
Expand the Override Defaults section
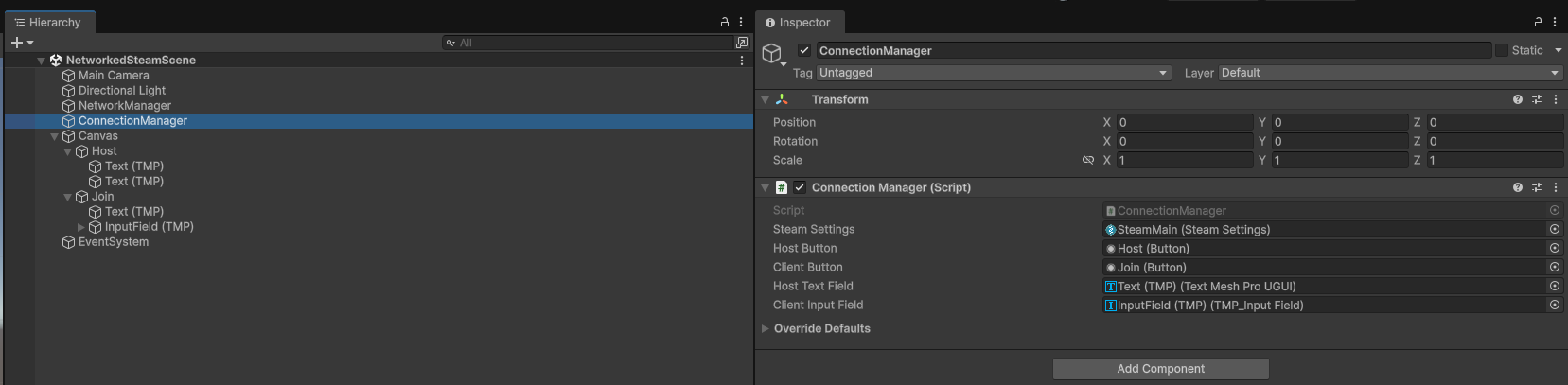[766, 329]
